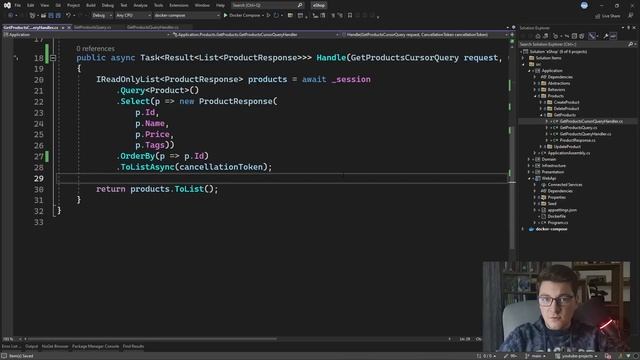Open the File menu
This screenshot has height=360, width=640.
coord(18,5)
